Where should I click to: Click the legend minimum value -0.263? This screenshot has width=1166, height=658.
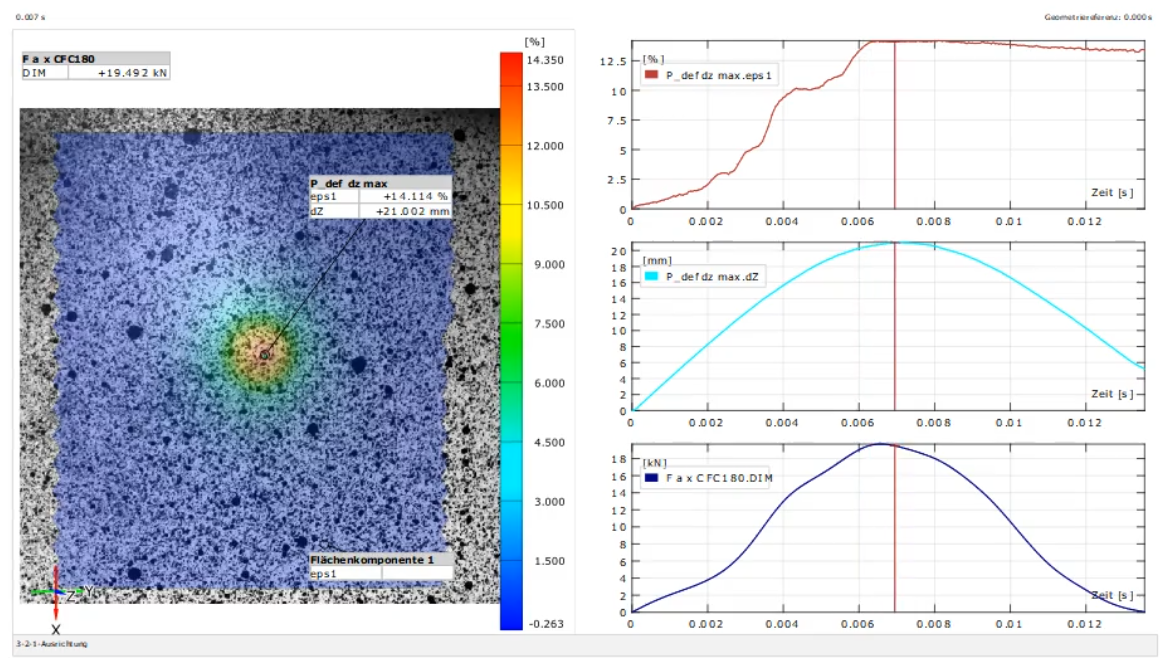click(547, 624)
